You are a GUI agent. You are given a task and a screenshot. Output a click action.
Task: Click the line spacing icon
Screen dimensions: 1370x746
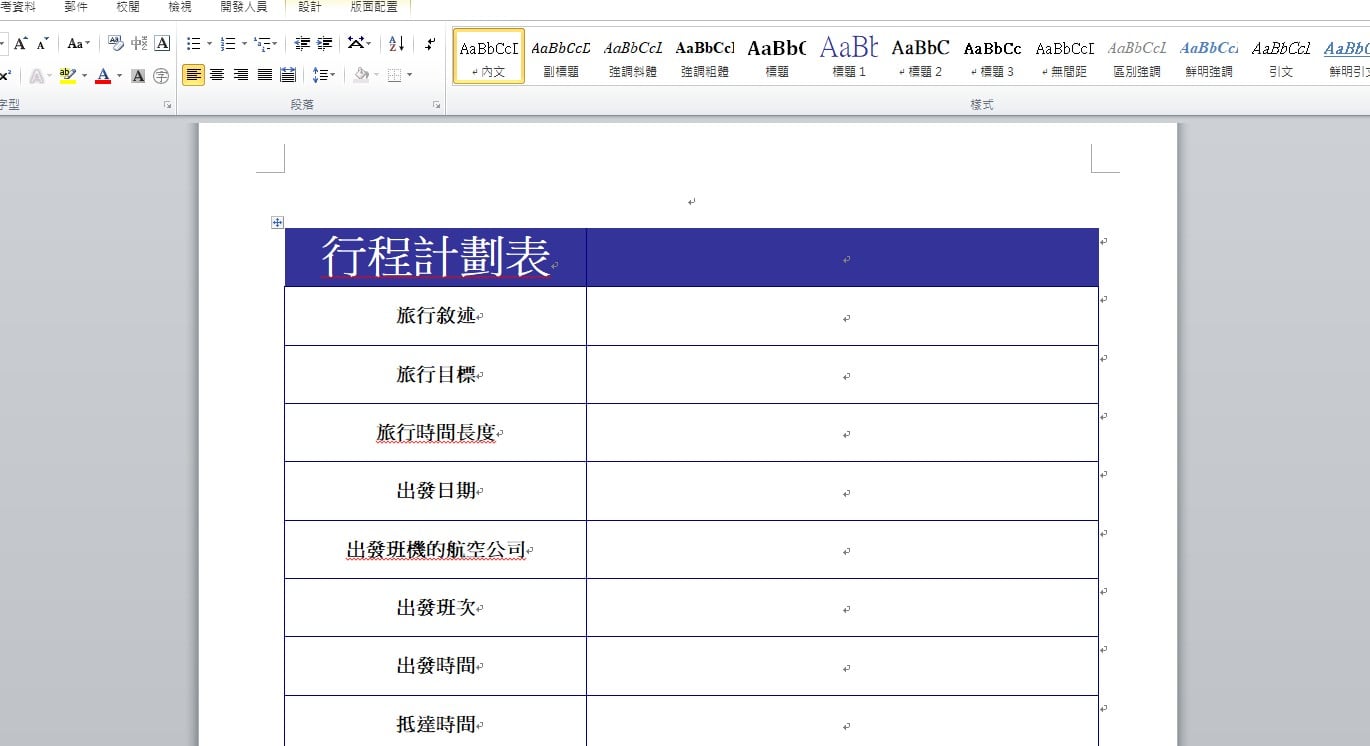click(x=320, y=75)
